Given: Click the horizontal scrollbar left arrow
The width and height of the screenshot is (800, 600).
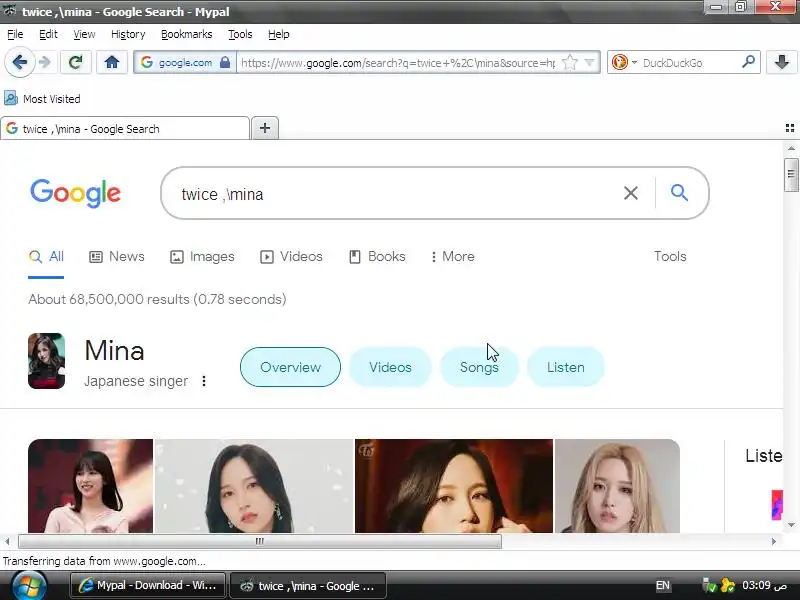Looking at the screenshot, I should pos(7,541).
